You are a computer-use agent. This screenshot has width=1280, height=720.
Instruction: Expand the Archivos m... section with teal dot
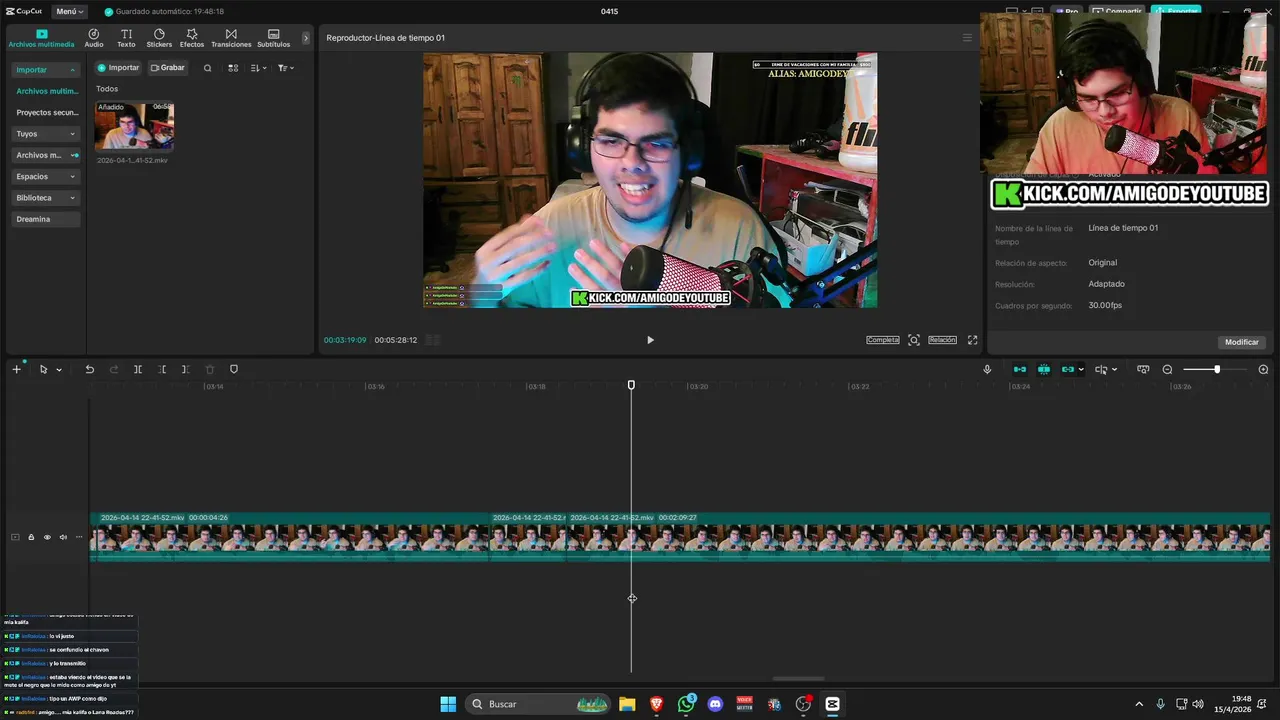tap(46, 155)
